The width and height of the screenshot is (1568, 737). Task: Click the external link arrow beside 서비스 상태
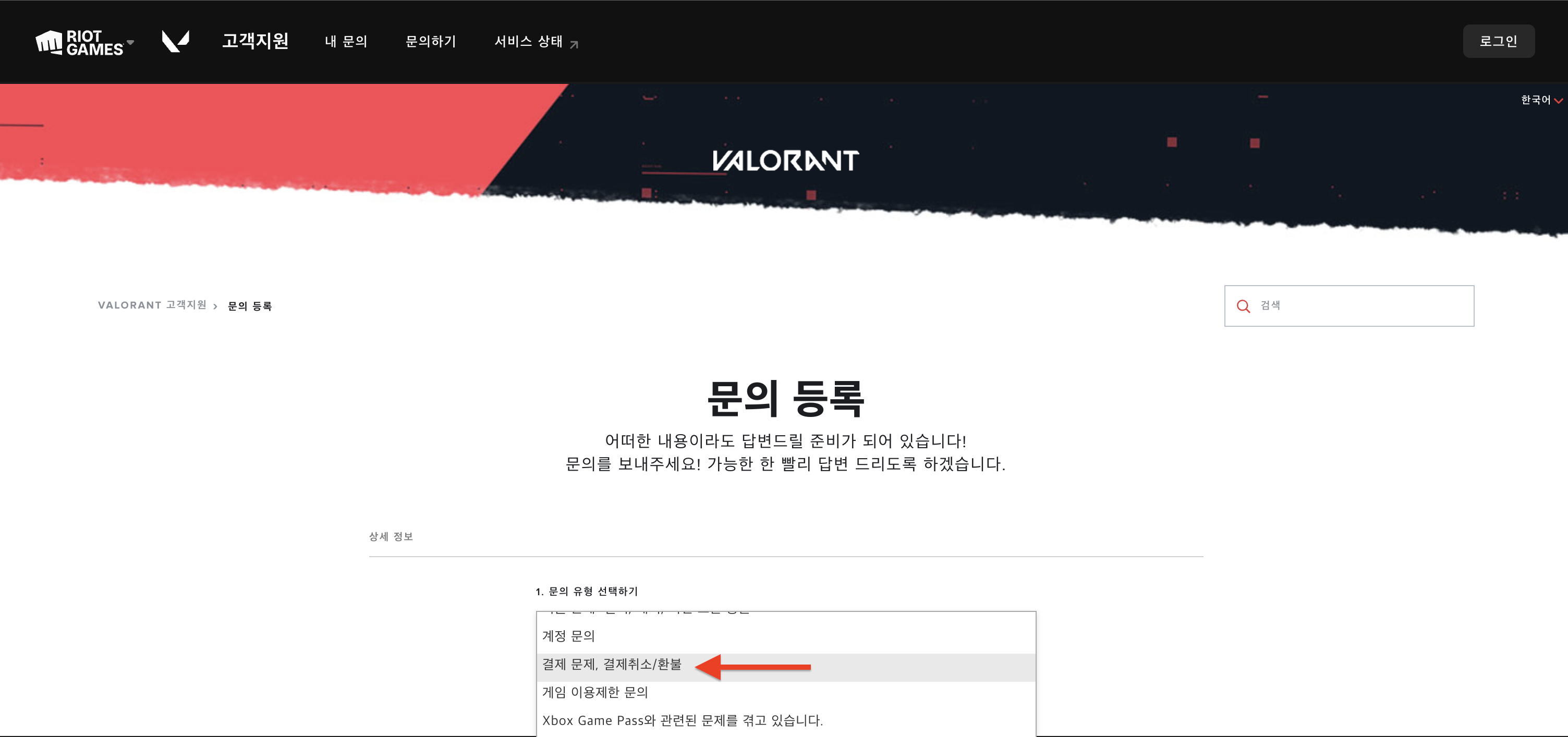point(574,44)
